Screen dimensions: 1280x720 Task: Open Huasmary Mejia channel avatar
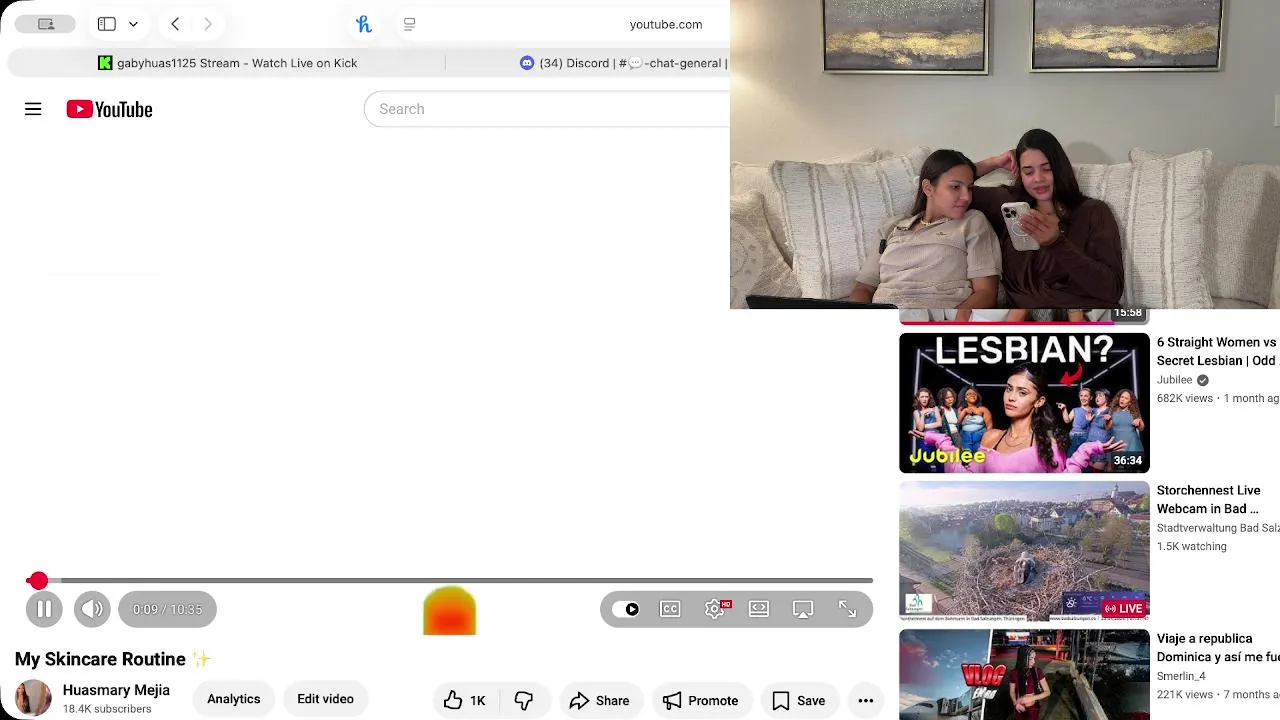[x=33, y=698]
